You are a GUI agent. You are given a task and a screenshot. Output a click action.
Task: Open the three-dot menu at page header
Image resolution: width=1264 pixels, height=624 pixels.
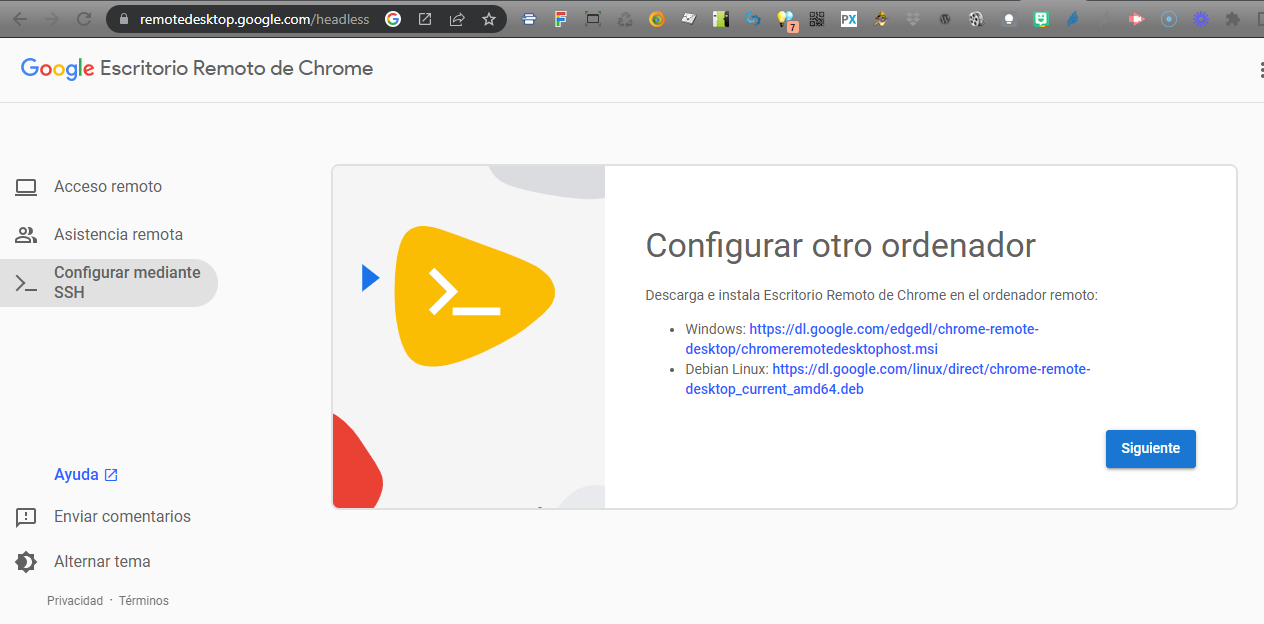coord(1261,69)
